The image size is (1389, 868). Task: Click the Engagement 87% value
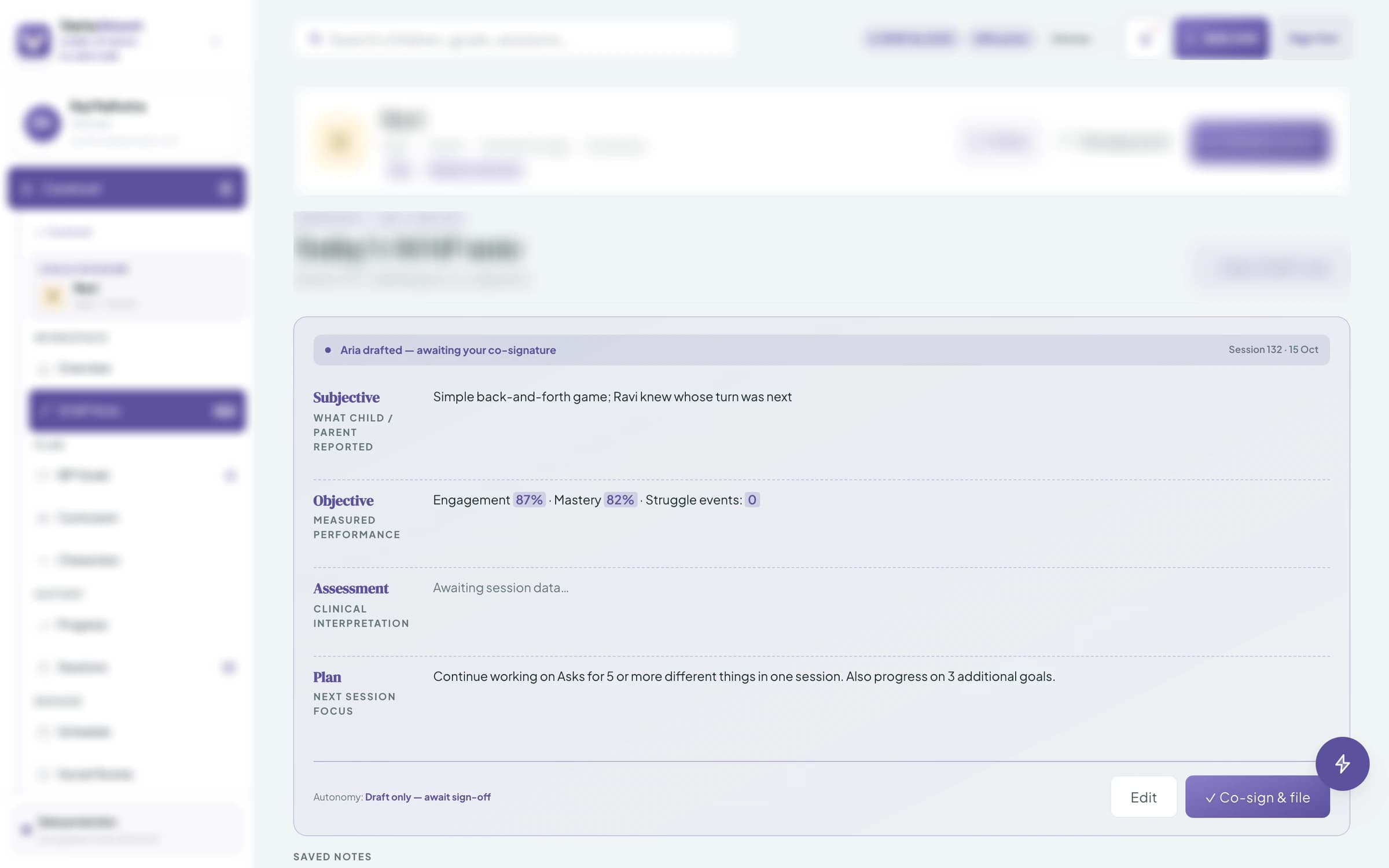point(529,500)
